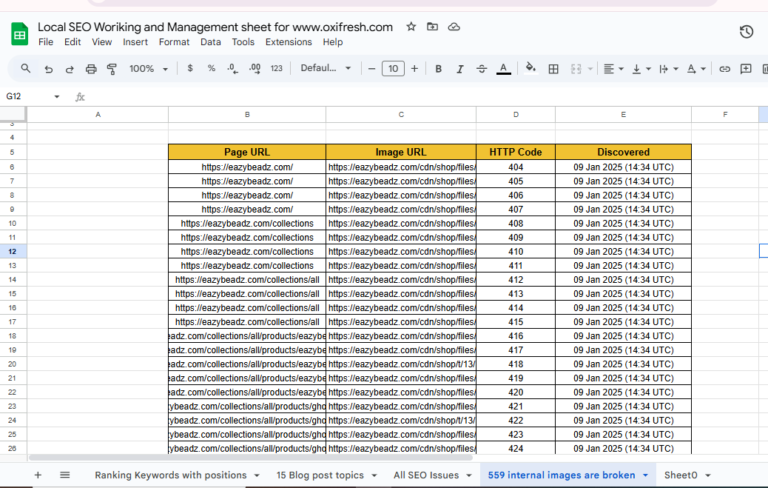The image size is (768, 488).
Task: Click the font size field showing 10
Action: 393,69
